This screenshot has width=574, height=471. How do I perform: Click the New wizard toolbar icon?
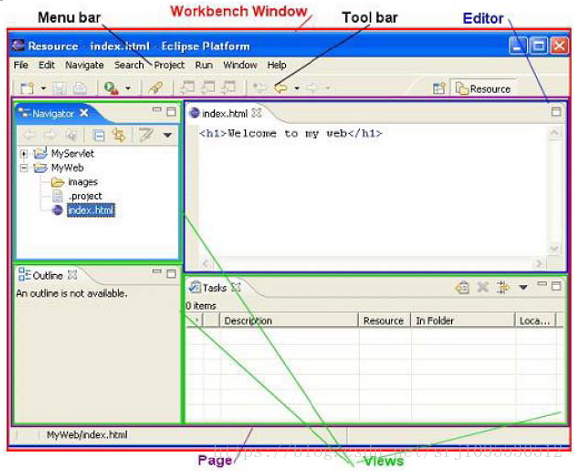pos(27,88)
